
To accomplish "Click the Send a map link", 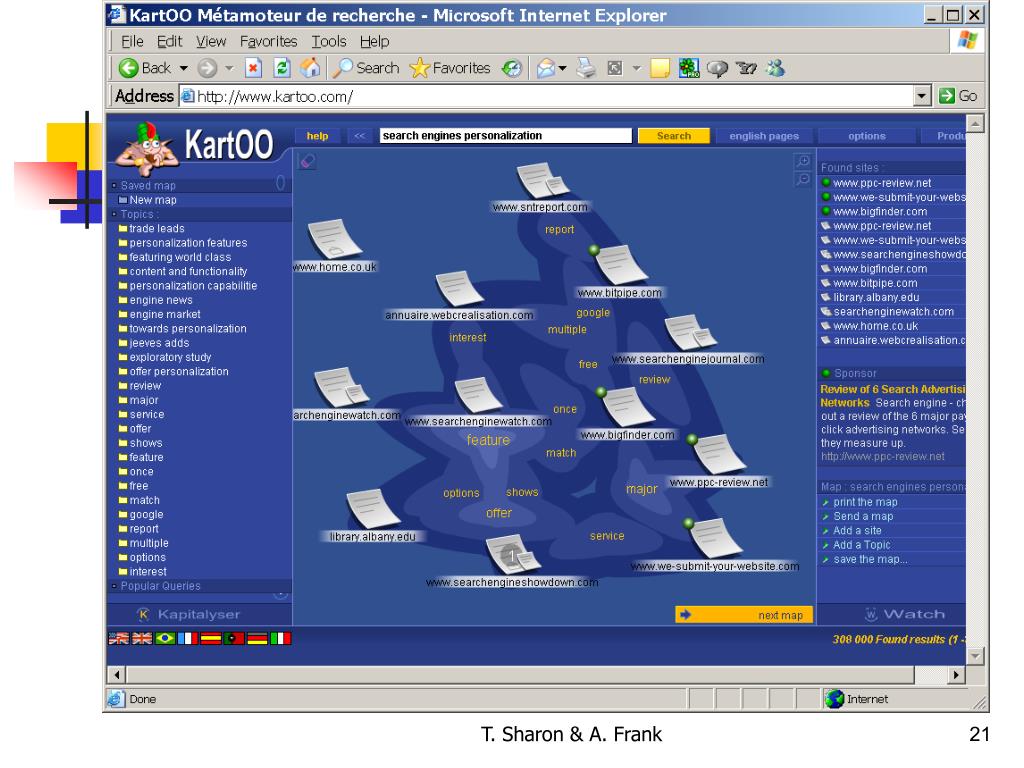I will (x=863, y=517).
